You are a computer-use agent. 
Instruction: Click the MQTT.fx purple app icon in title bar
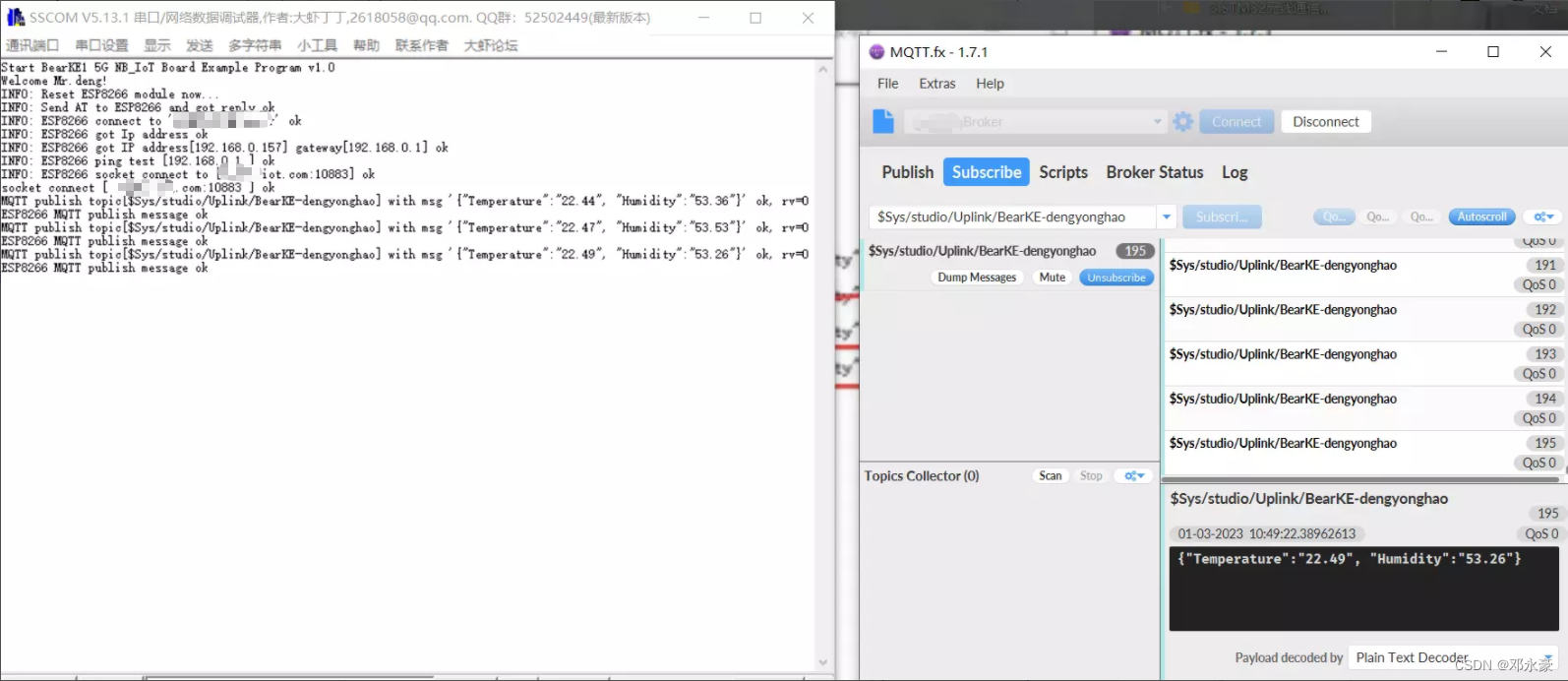tap(876, 52)
